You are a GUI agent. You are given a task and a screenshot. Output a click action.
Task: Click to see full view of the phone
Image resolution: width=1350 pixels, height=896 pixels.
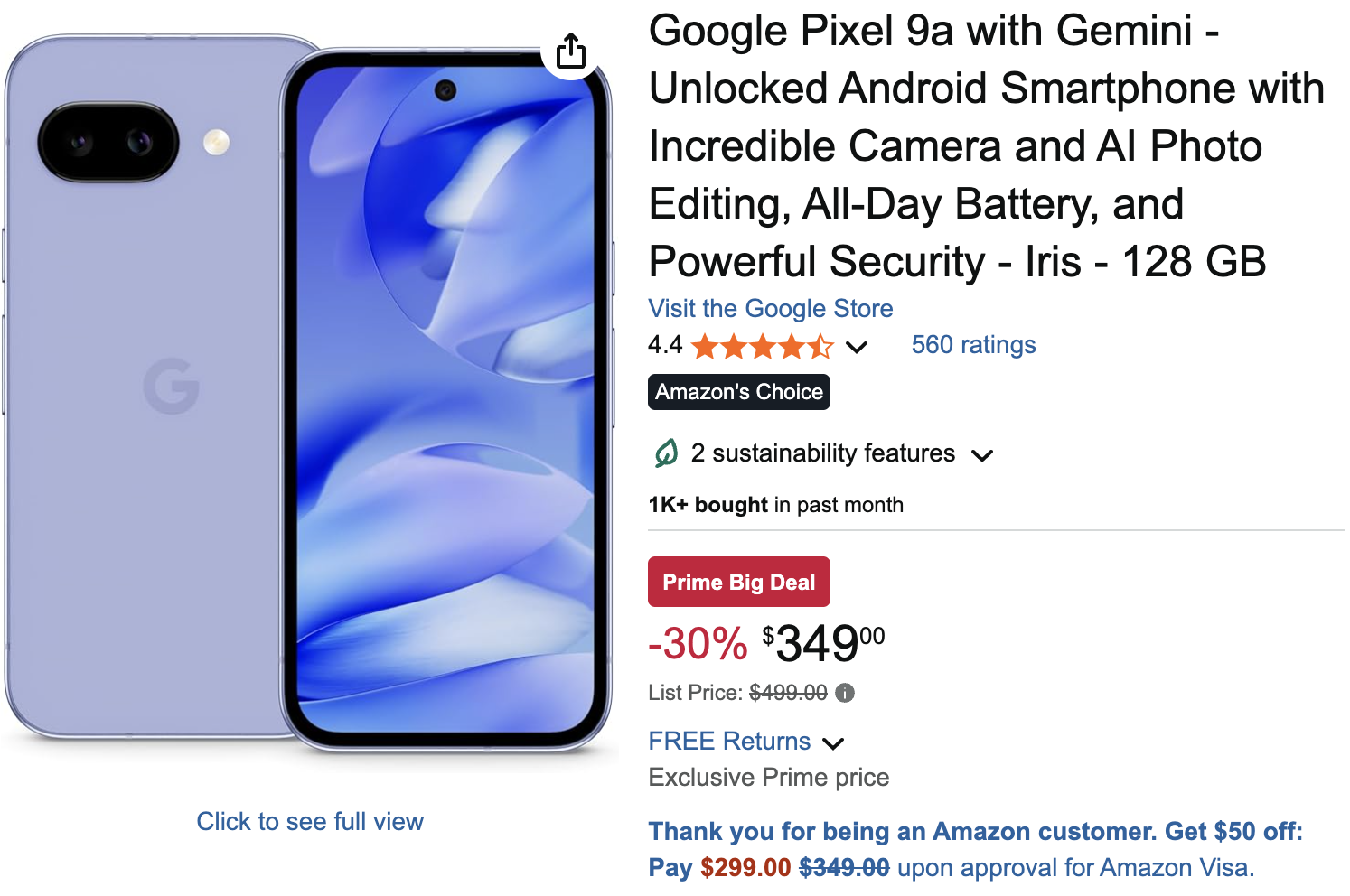310,821
